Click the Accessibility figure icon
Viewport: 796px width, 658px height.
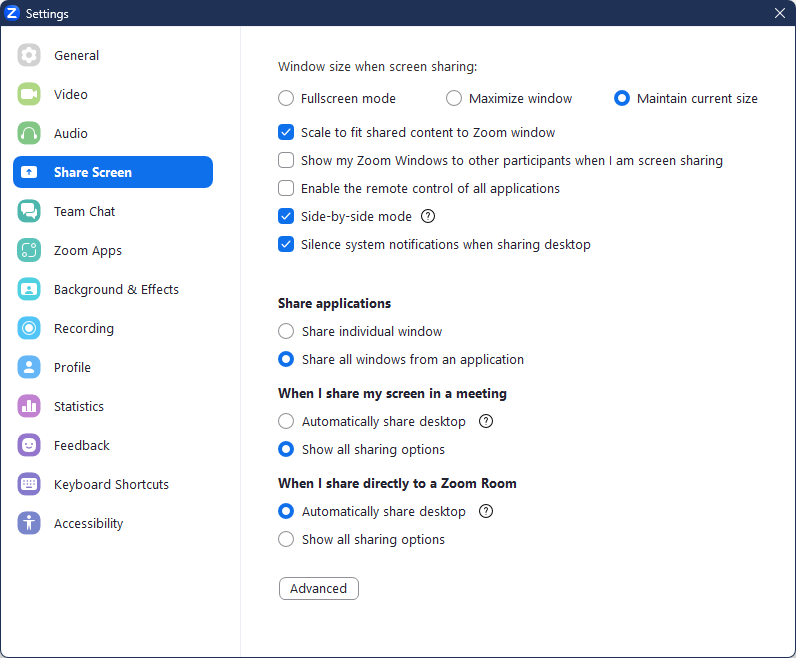pos(29,523)
